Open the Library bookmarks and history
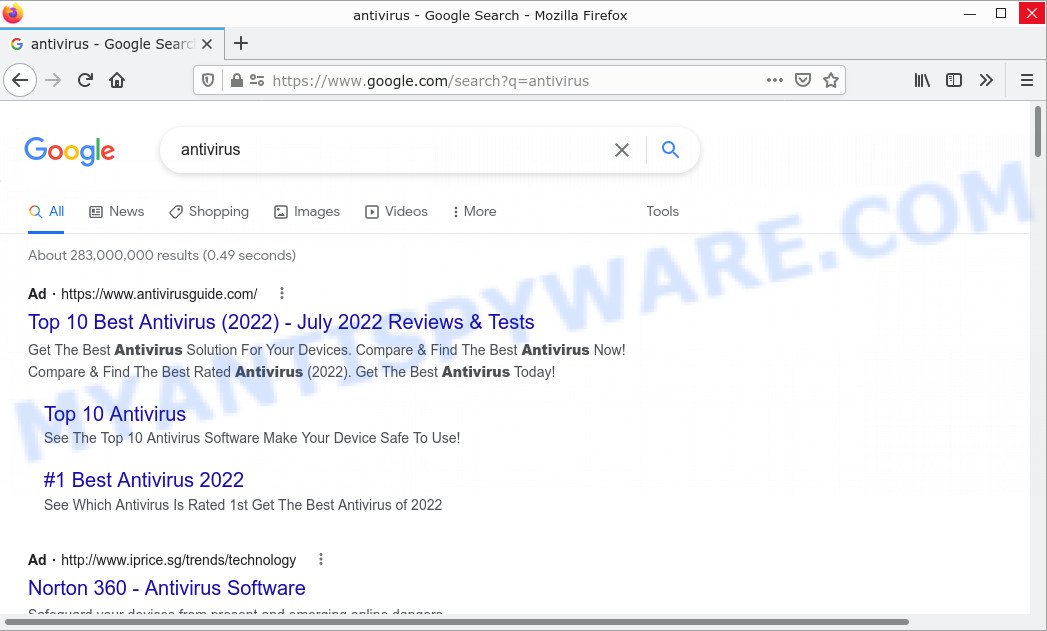1047x631 pixels. 922,80
